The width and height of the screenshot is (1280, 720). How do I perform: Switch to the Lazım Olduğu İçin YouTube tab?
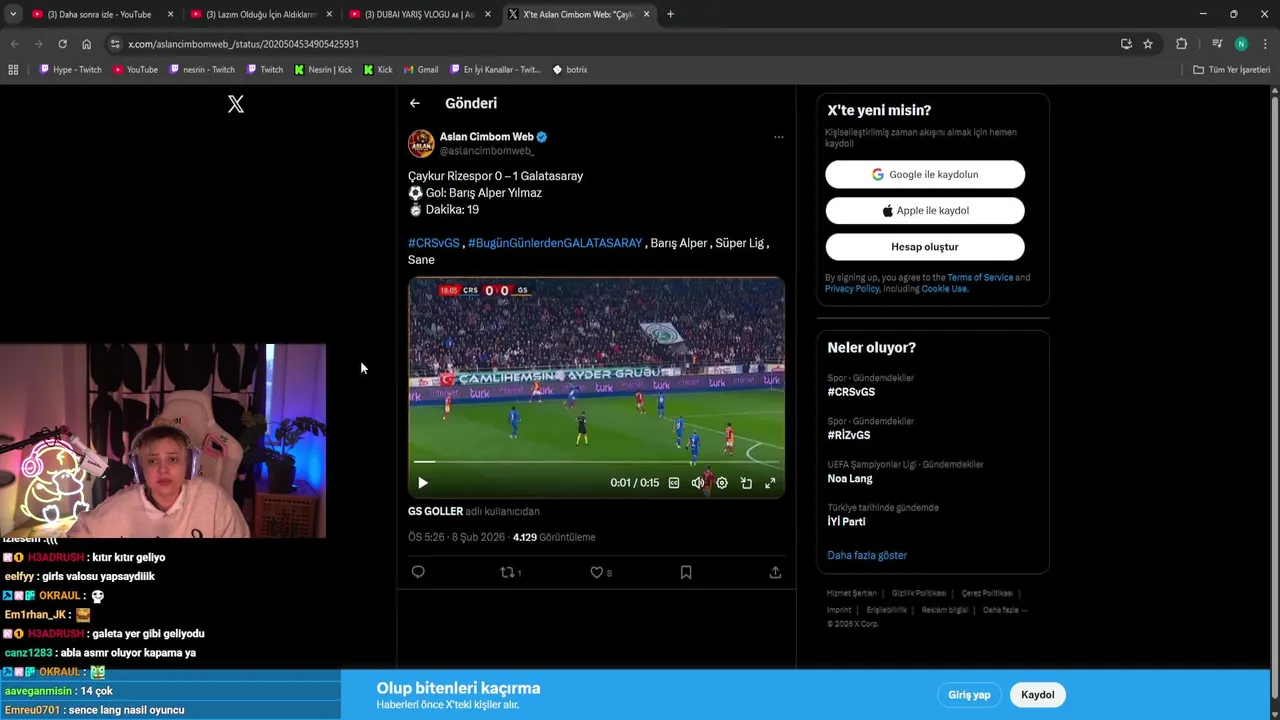[260, 14]
